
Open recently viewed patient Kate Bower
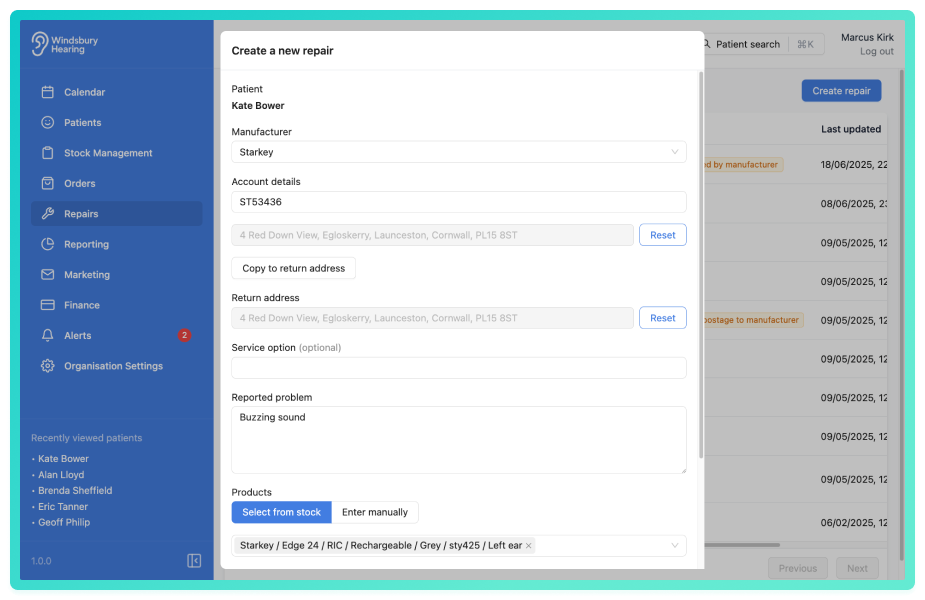click(x=63, y=458)
